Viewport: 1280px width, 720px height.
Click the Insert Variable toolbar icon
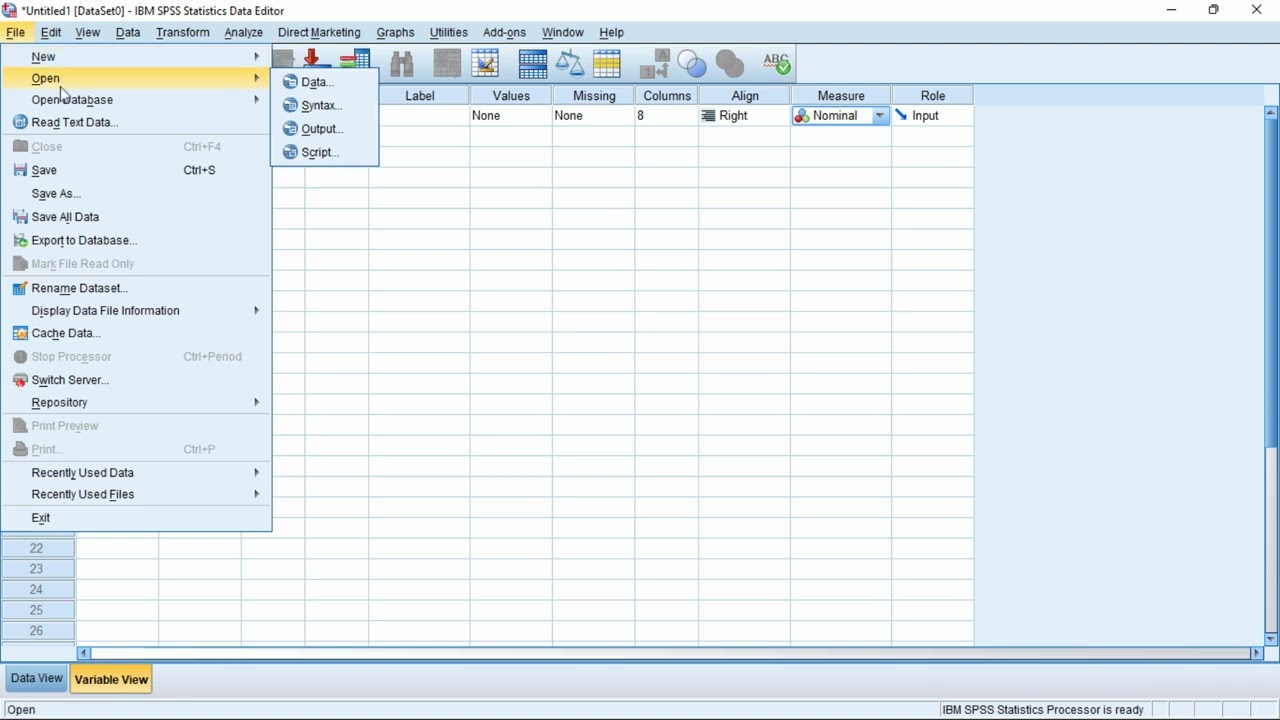(485, 65)
